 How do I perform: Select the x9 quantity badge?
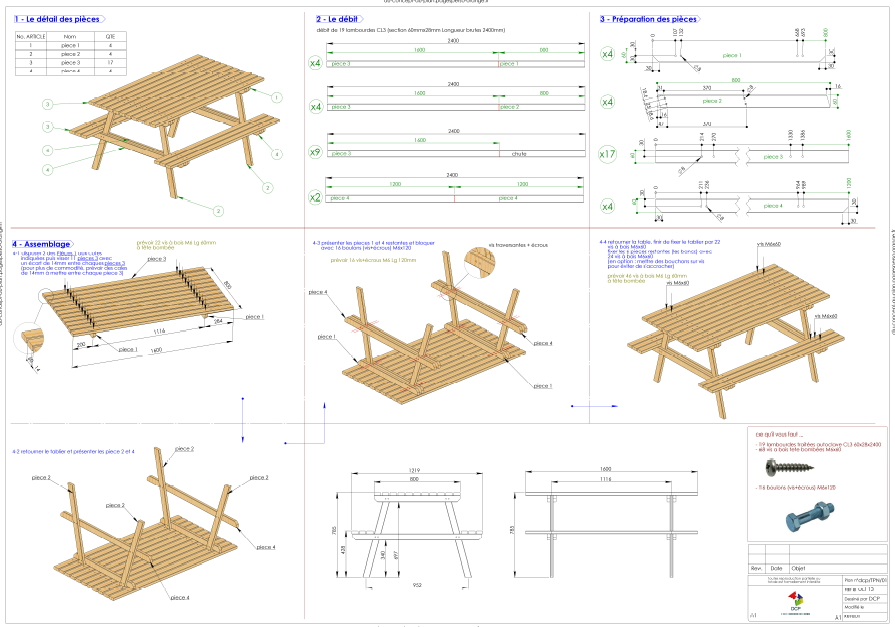coord(316,153)
